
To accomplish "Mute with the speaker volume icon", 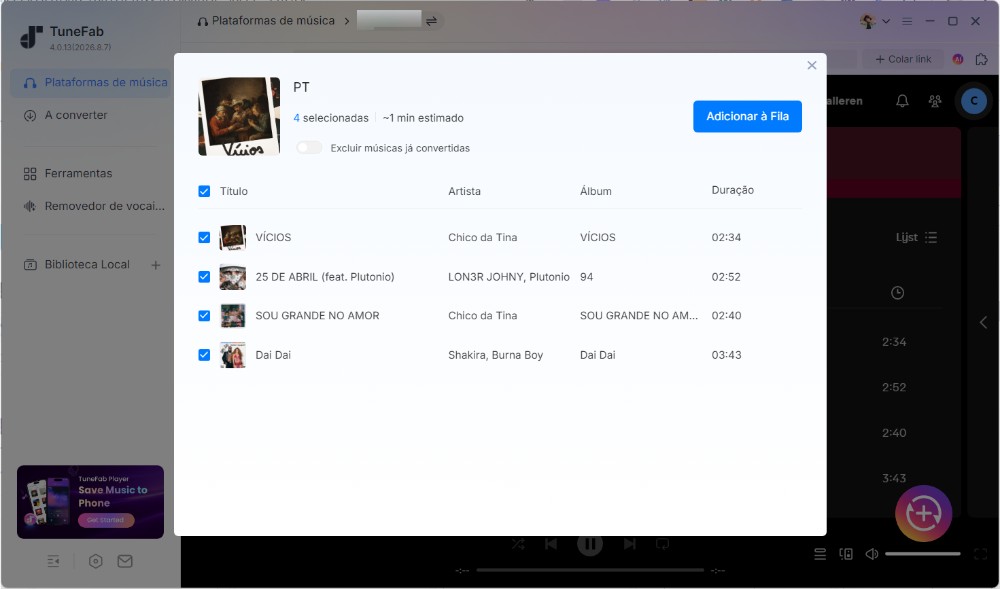I will tap(872, 554).
